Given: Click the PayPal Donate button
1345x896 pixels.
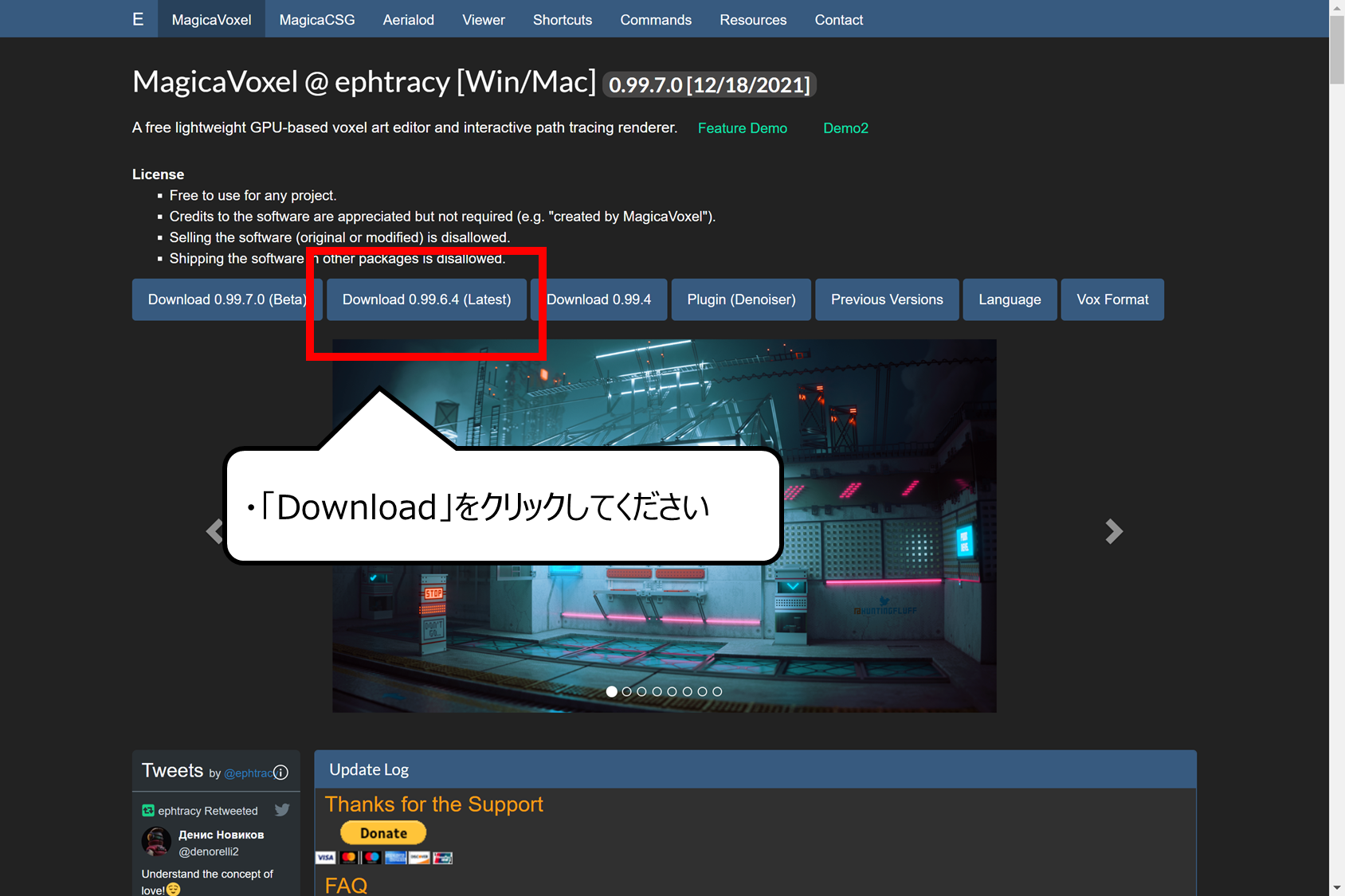Looking at the screenshot, I should (x=383, y=833).
